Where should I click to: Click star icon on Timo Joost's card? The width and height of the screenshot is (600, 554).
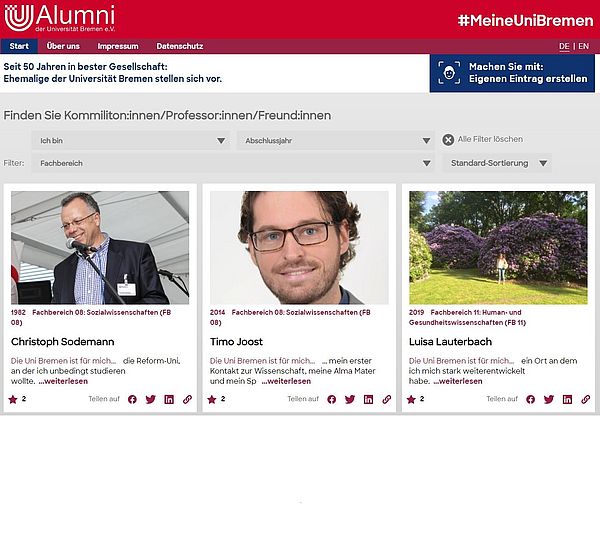211,399
